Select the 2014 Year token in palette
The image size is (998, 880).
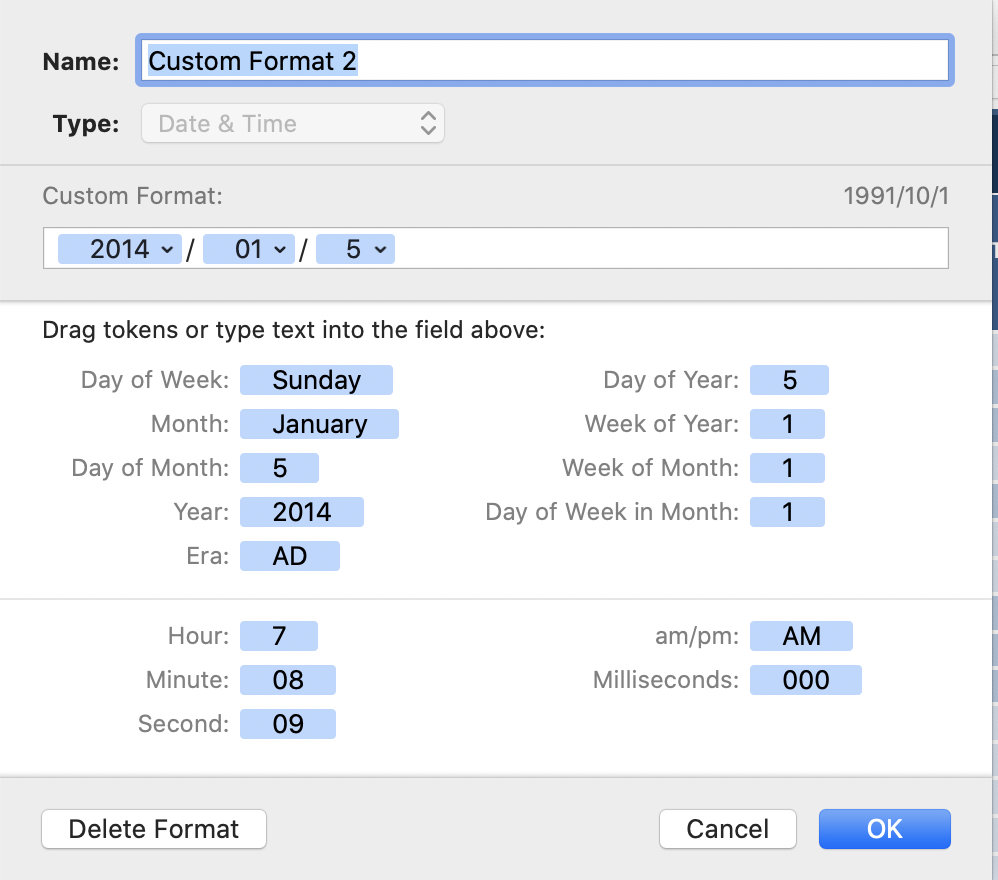[x=302, y=512]
